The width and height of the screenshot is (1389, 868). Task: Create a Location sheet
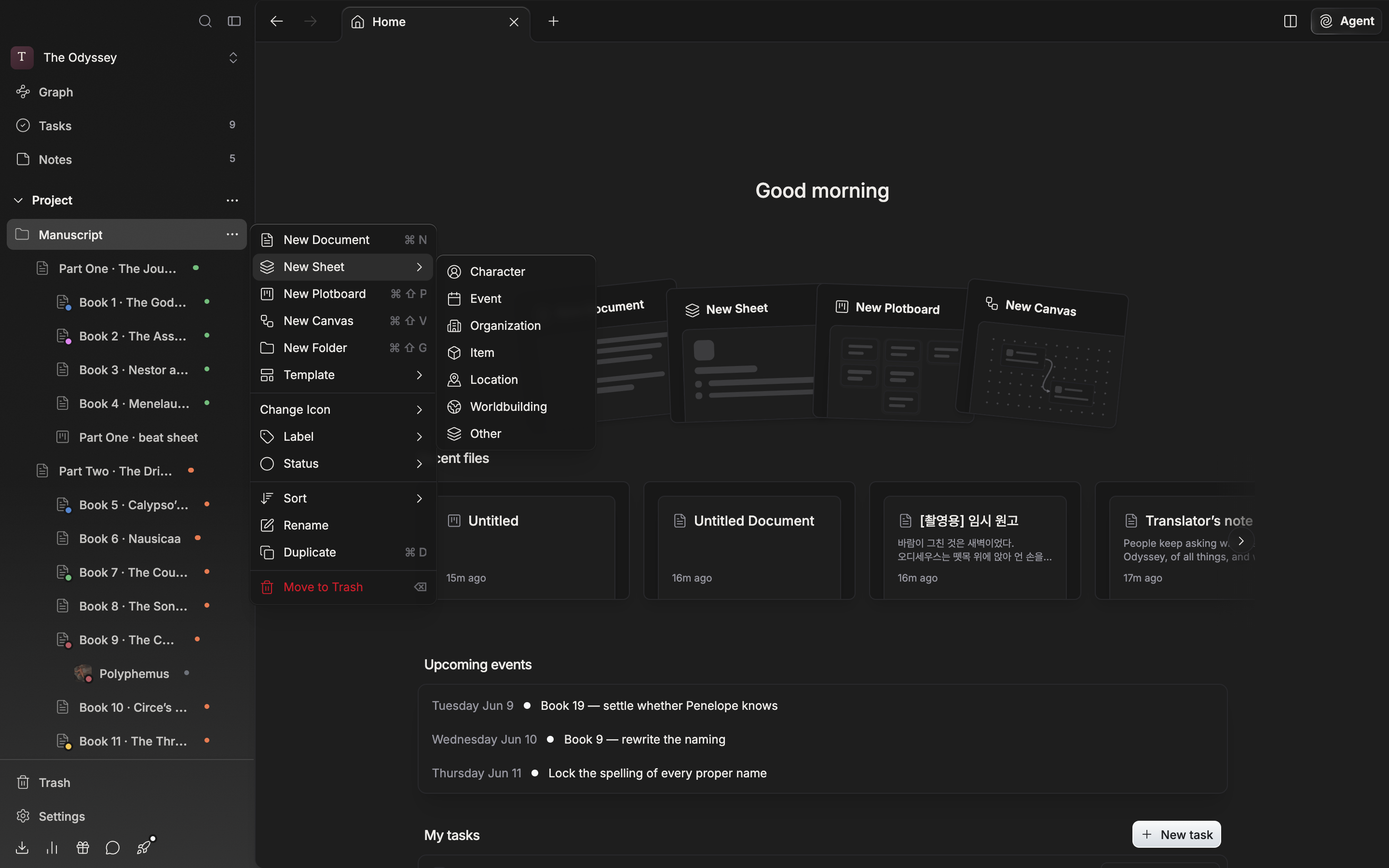[x=516, y=380]
